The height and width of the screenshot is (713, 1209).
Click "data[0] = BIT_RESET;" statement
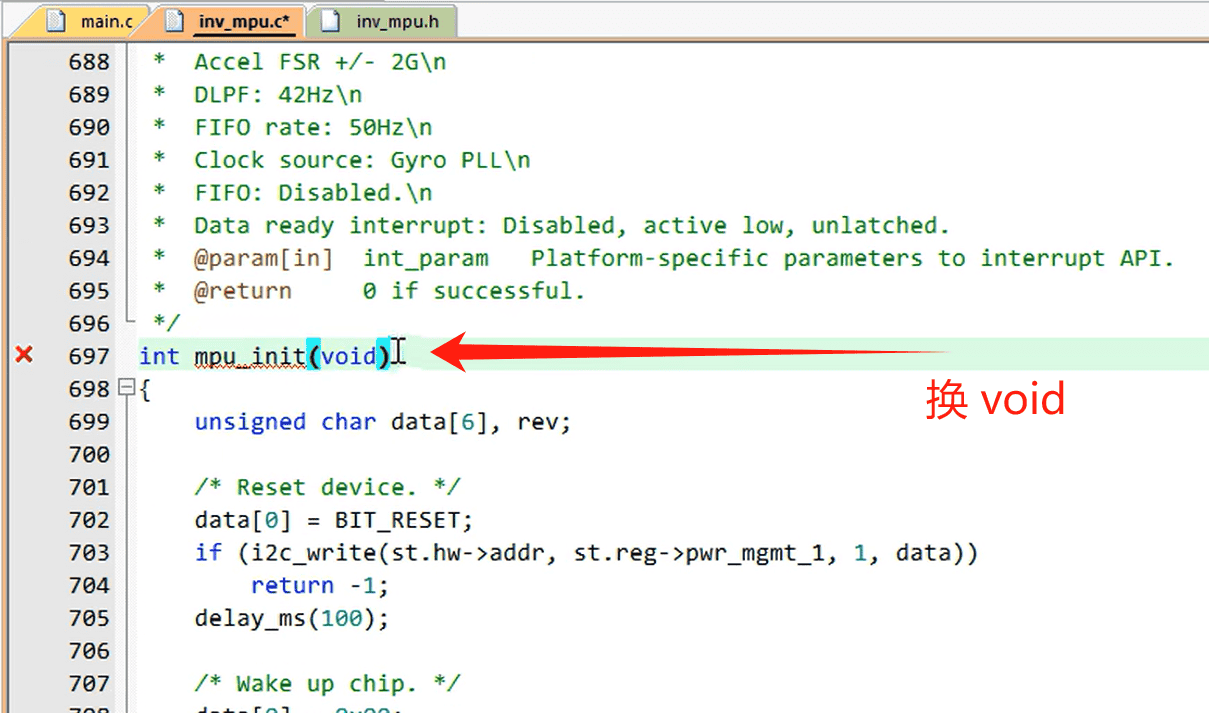click(x=334, y=520)
